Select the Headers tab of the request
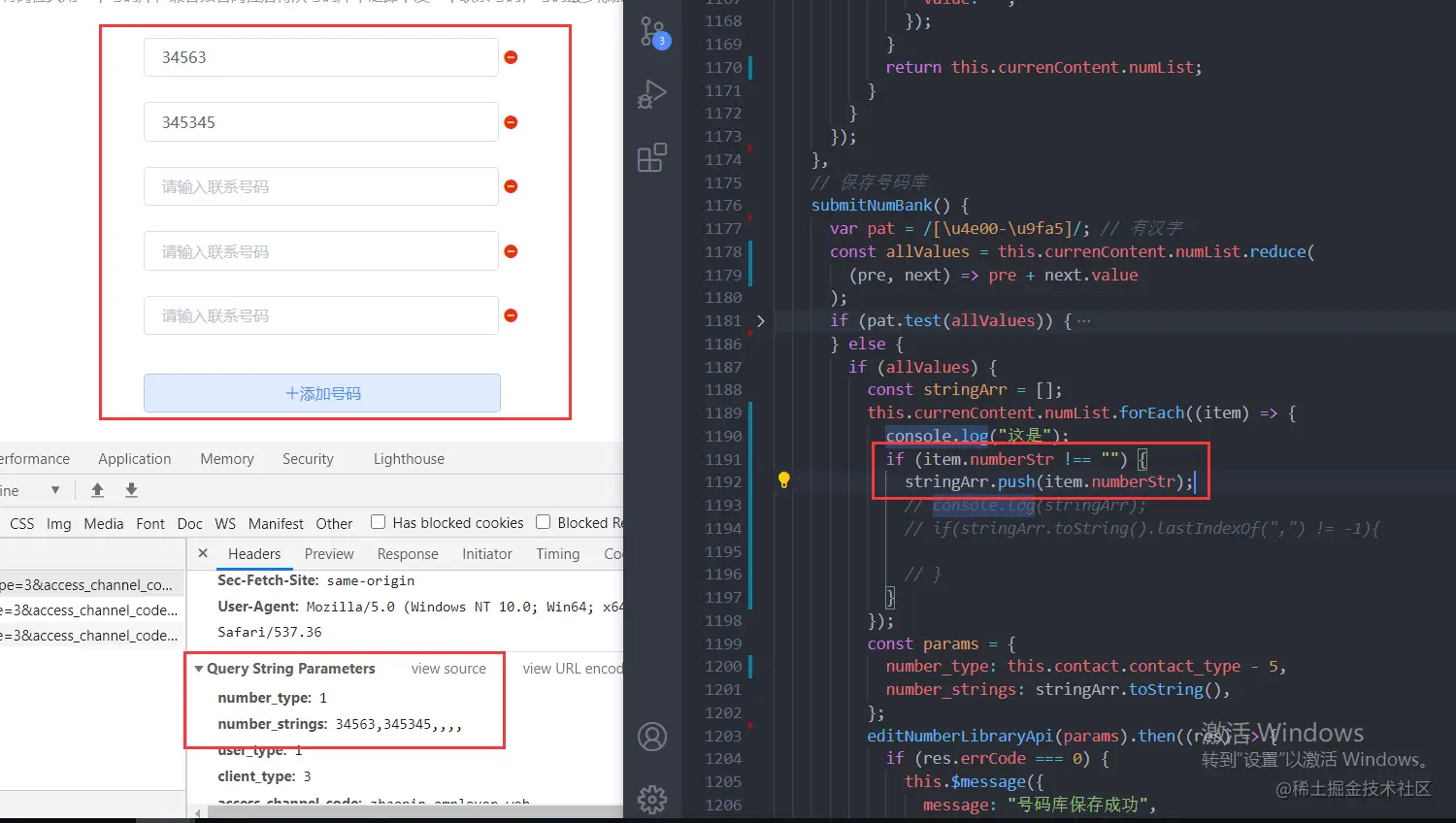 pyautogui.click(x=254, y=554)
